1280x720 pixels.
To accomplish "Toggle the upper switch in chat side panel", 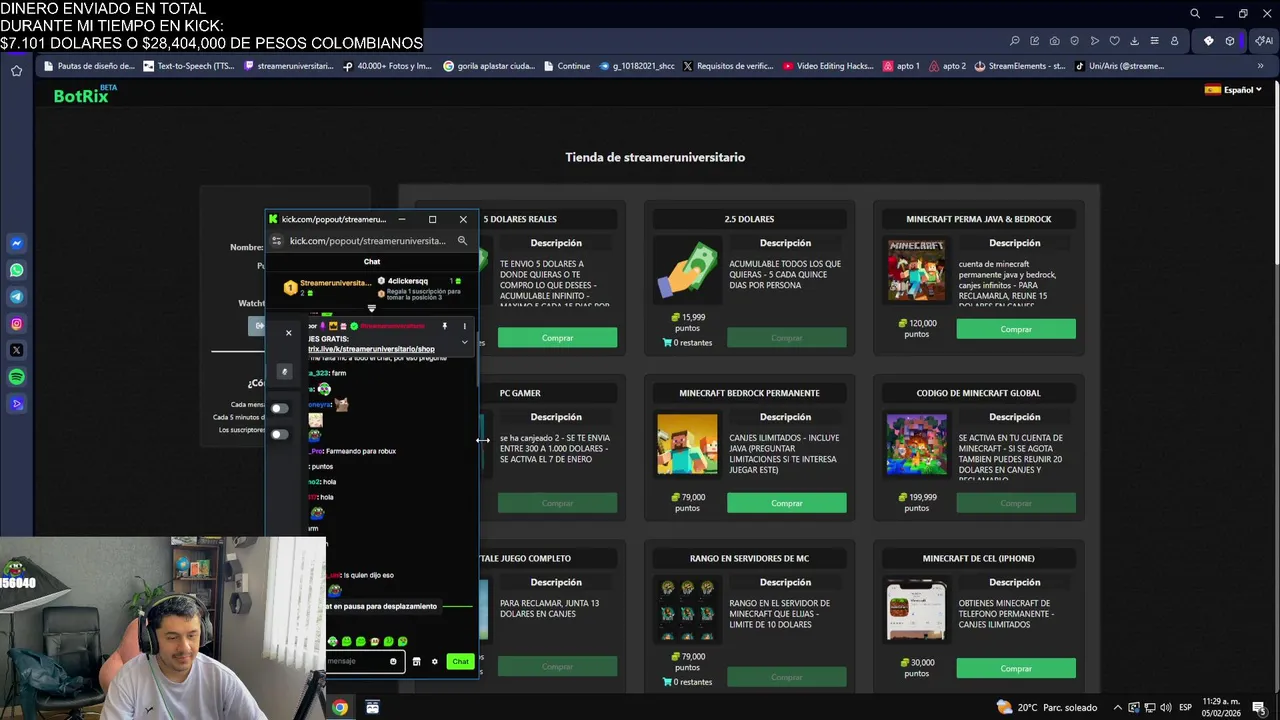I will tap(279, 408).
